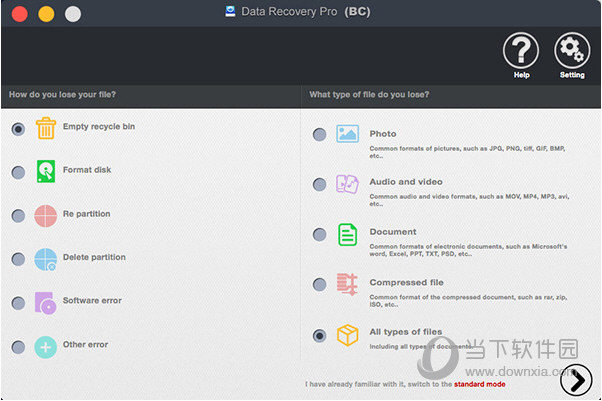Screen dimensions: 602x401
Task: Click the JPG, PNG, tiff formats description
Action: click(x=467, y=152)
